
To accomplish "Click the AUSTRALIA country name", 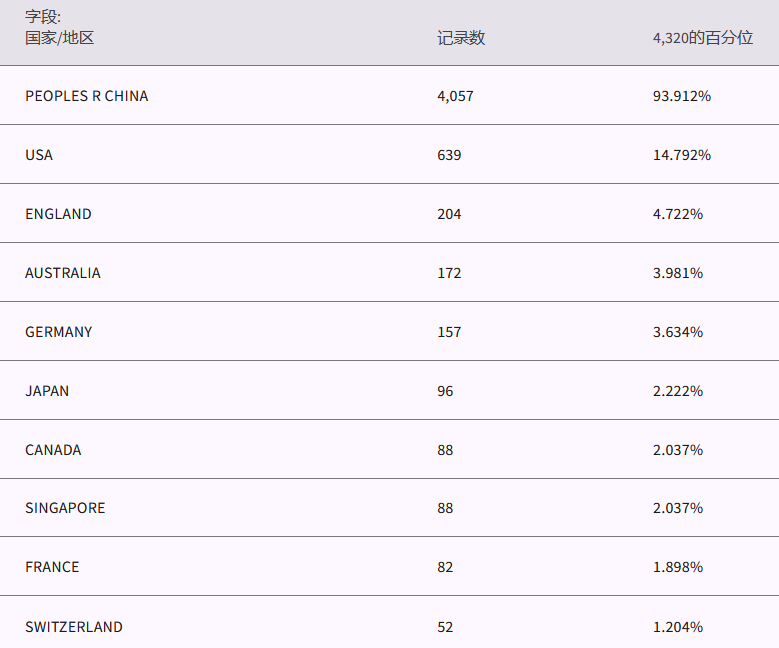I will [x=63, y=273].
